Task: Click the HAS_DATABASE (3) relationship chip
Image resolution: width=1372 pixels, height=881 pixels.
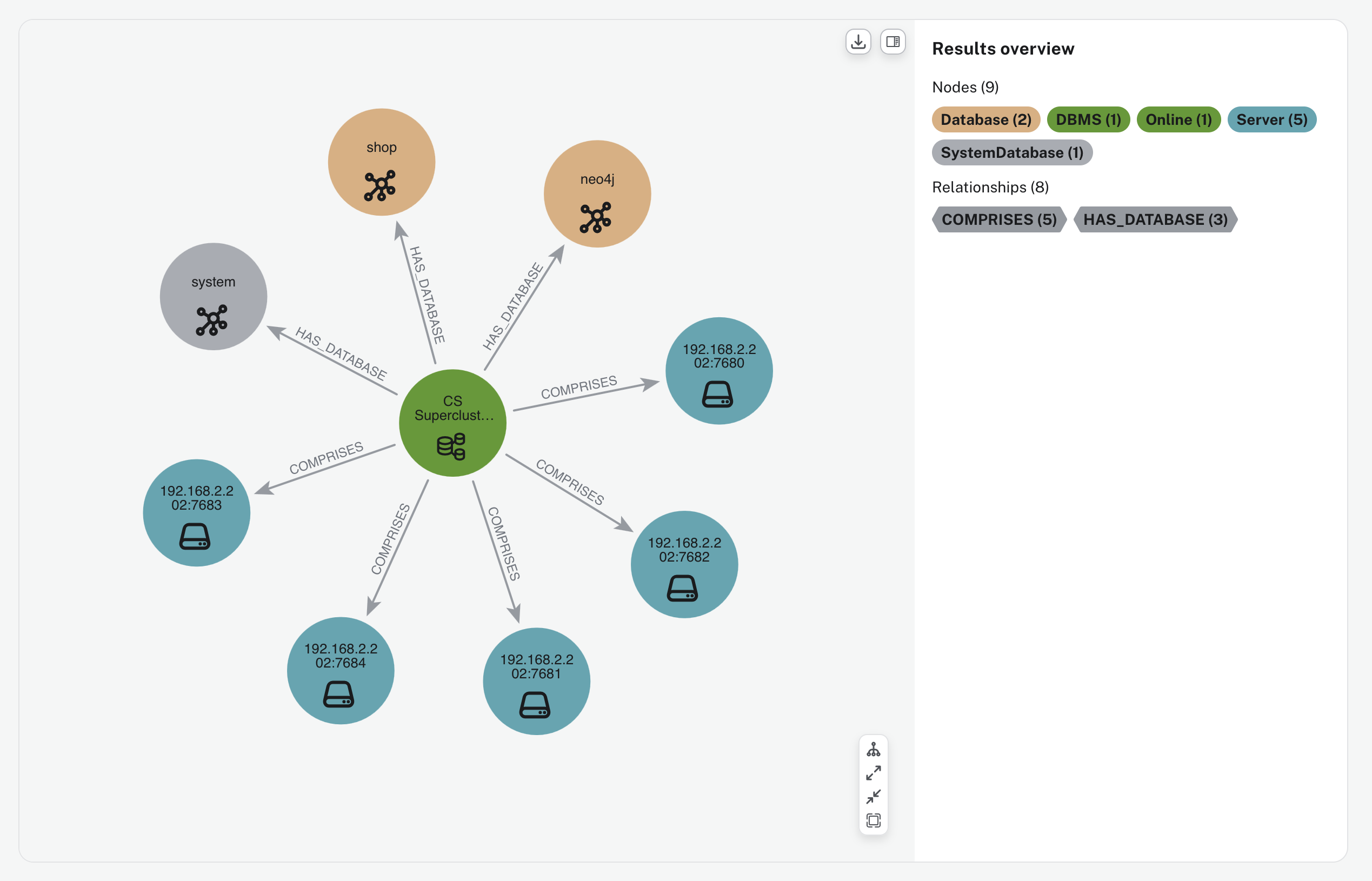Action: pos(1155,219)
